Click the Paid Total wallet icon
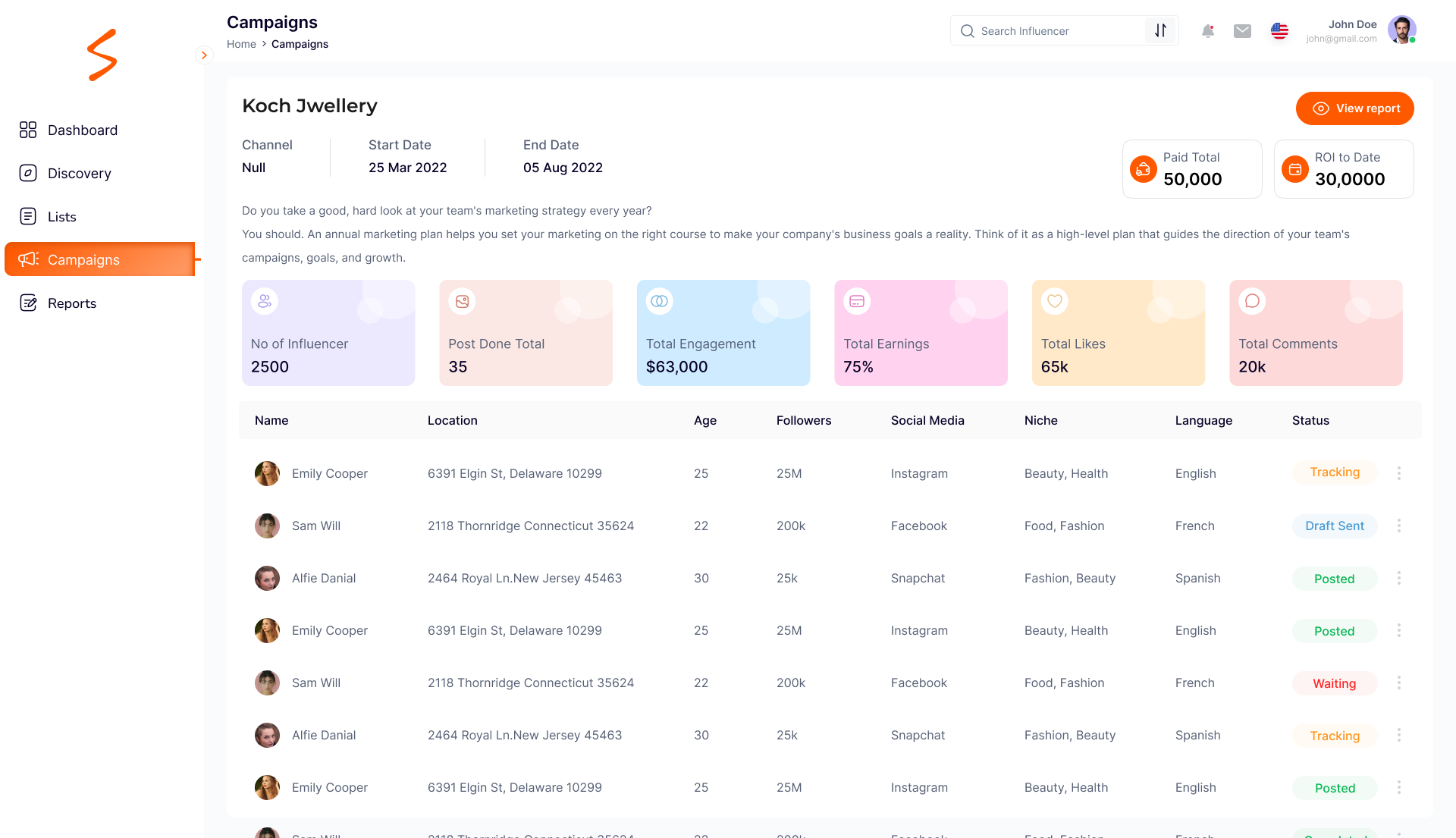The width and height of the screenshot is (1456, 838). 1143,169
